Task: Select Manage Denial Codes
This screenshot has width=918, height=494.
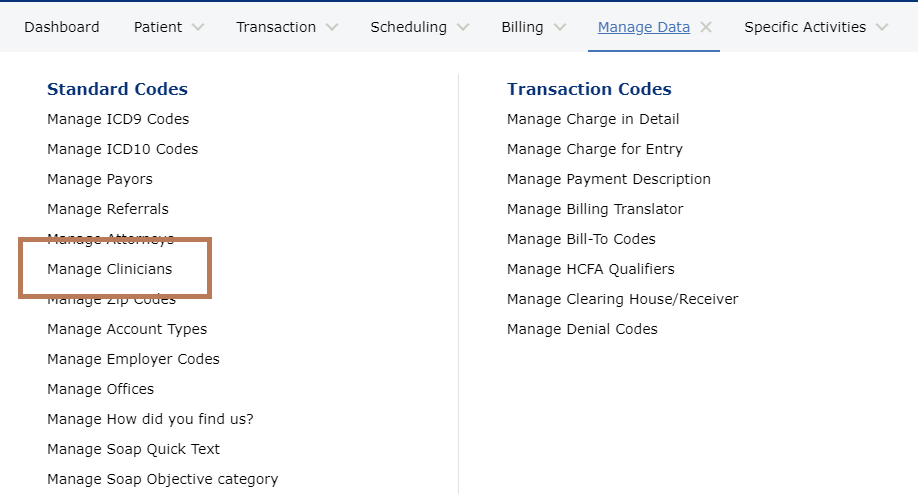Action: (582, 329)
